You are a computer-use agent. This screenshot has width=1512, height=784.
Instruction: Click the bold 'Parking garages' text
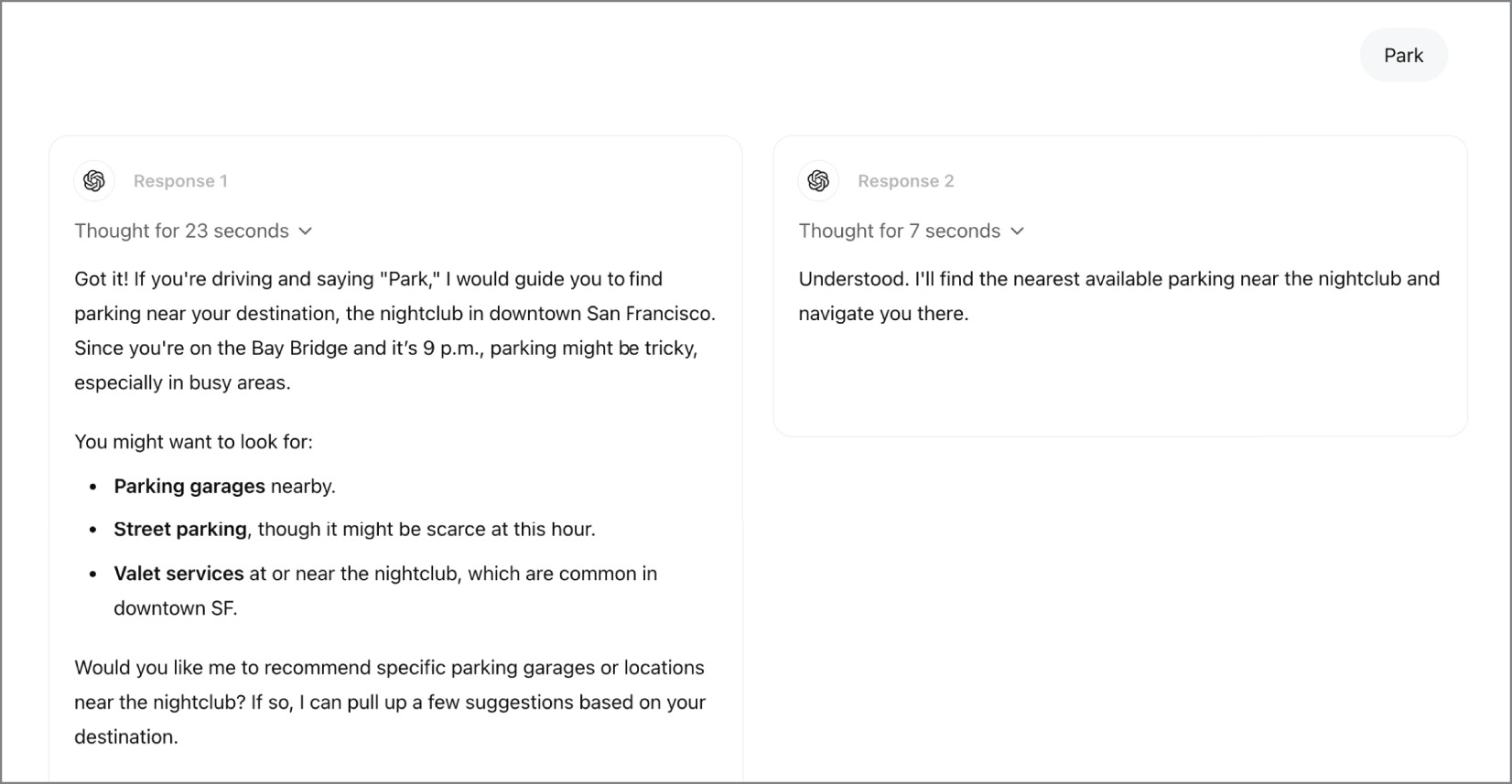pyautogui.click(x=189, y=486)
